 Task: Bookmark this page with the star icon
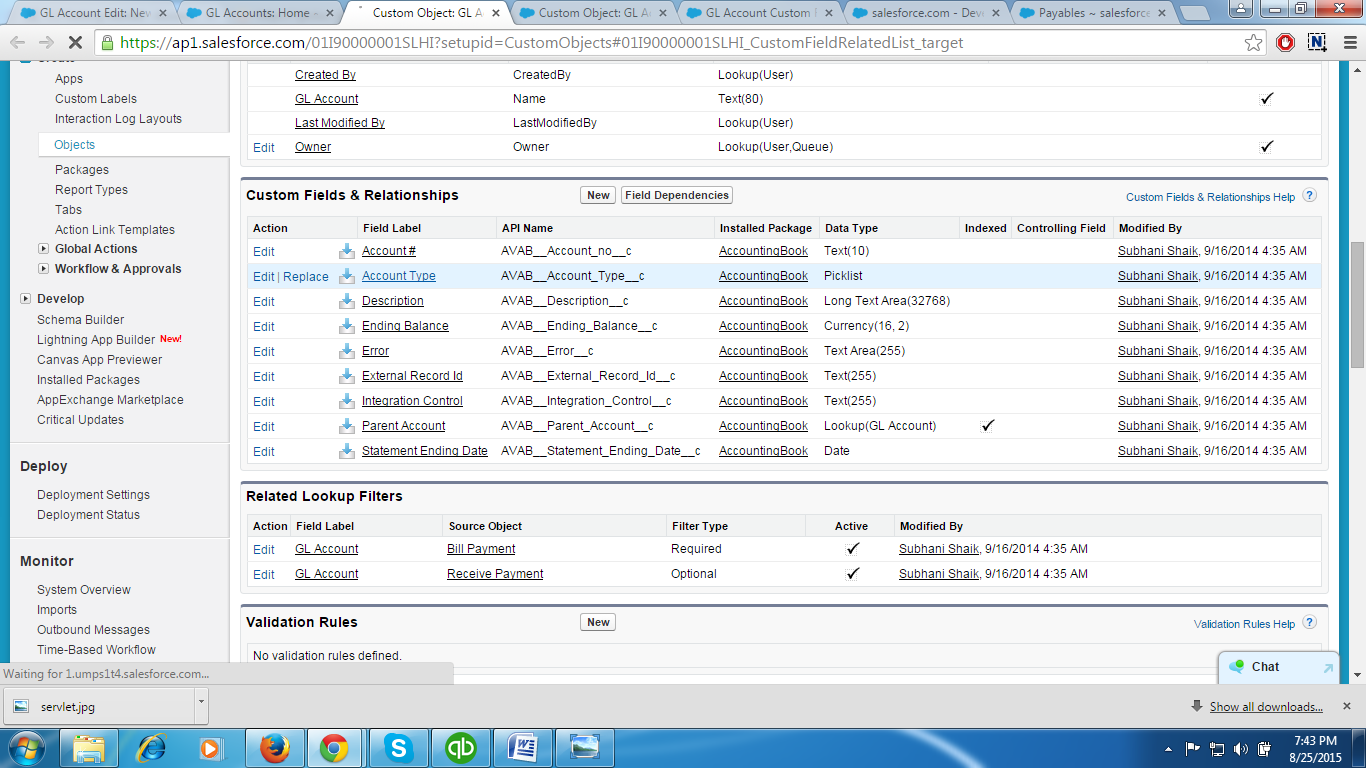coord(1253,43)
